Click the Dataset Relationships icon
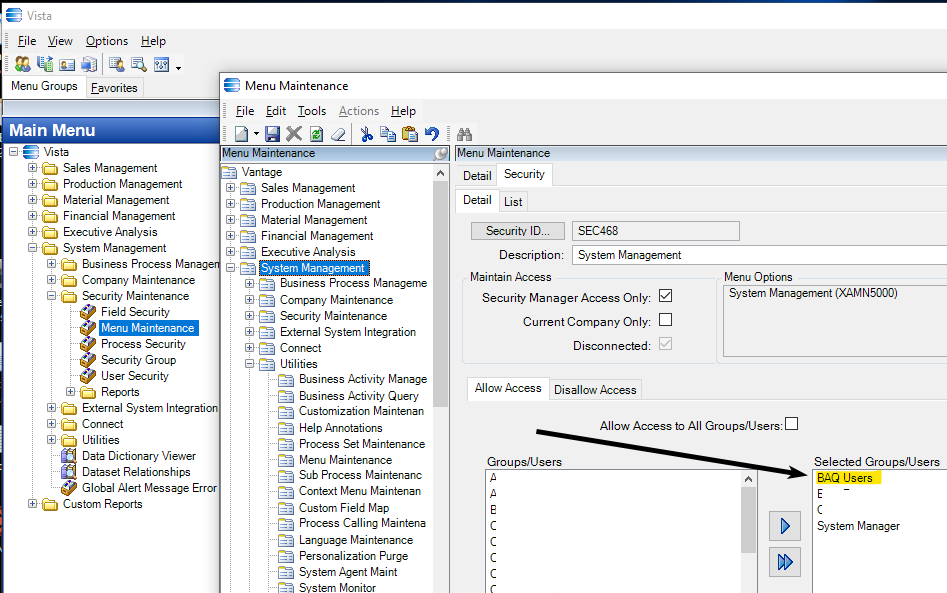Viewport: 947px width, 593px height. tap(69, 472)
